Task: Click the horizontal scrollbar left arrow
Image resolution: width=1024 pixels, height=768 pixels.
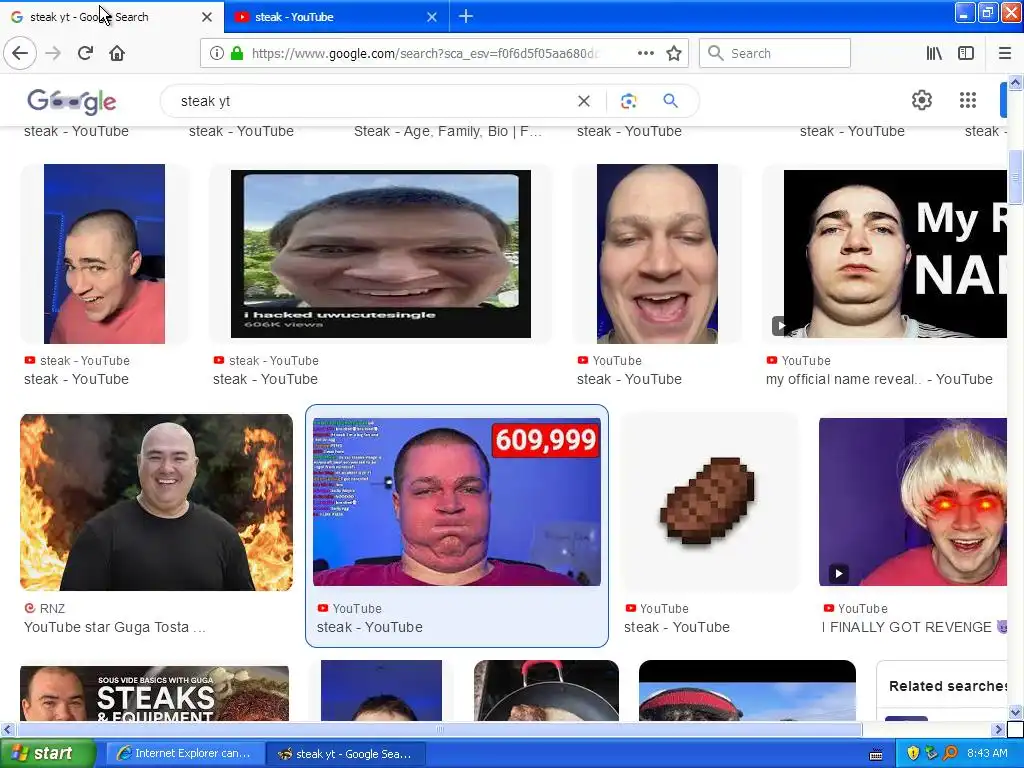Action: point(7,729)
